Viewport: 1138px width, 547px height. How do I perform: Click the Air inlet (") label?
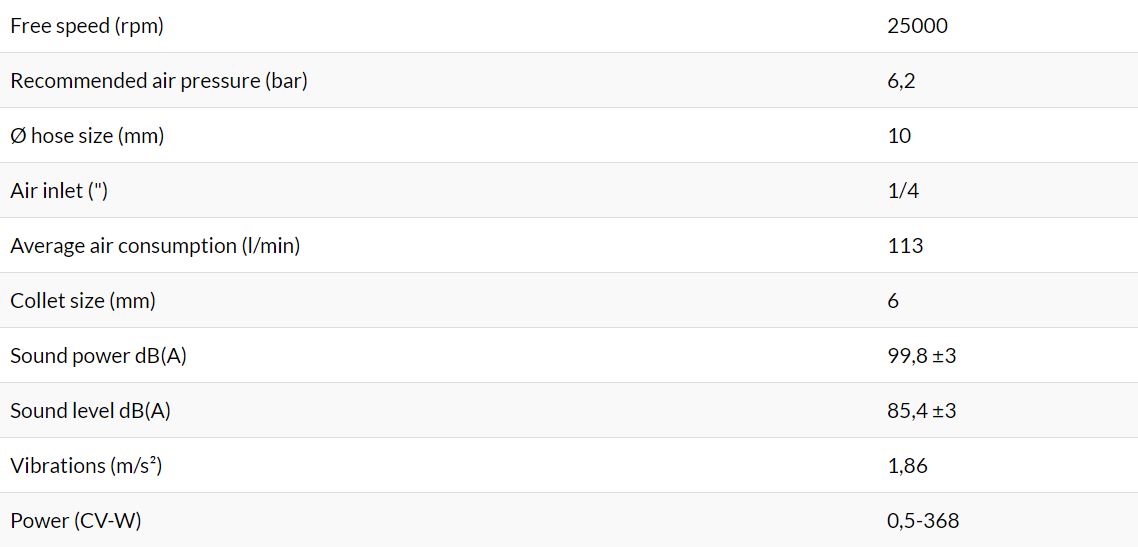click(x=59, y=191)
